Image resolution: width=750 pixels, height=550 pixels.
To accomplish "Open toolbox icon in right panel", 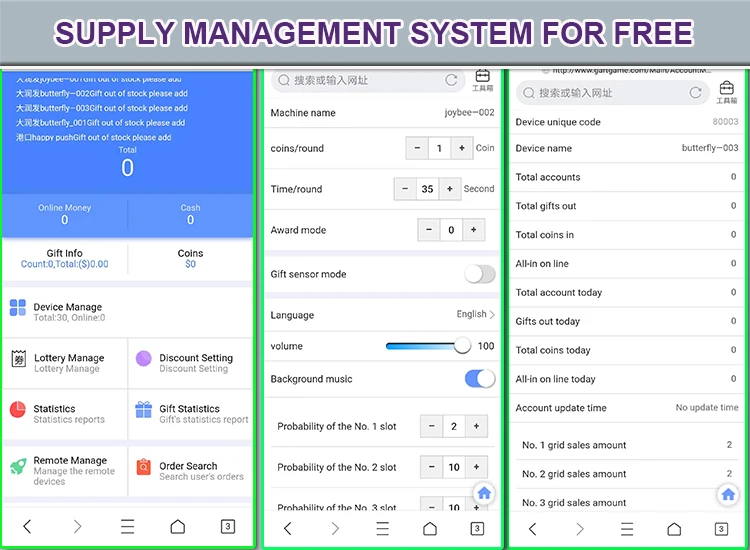I will tap(727, 91).
